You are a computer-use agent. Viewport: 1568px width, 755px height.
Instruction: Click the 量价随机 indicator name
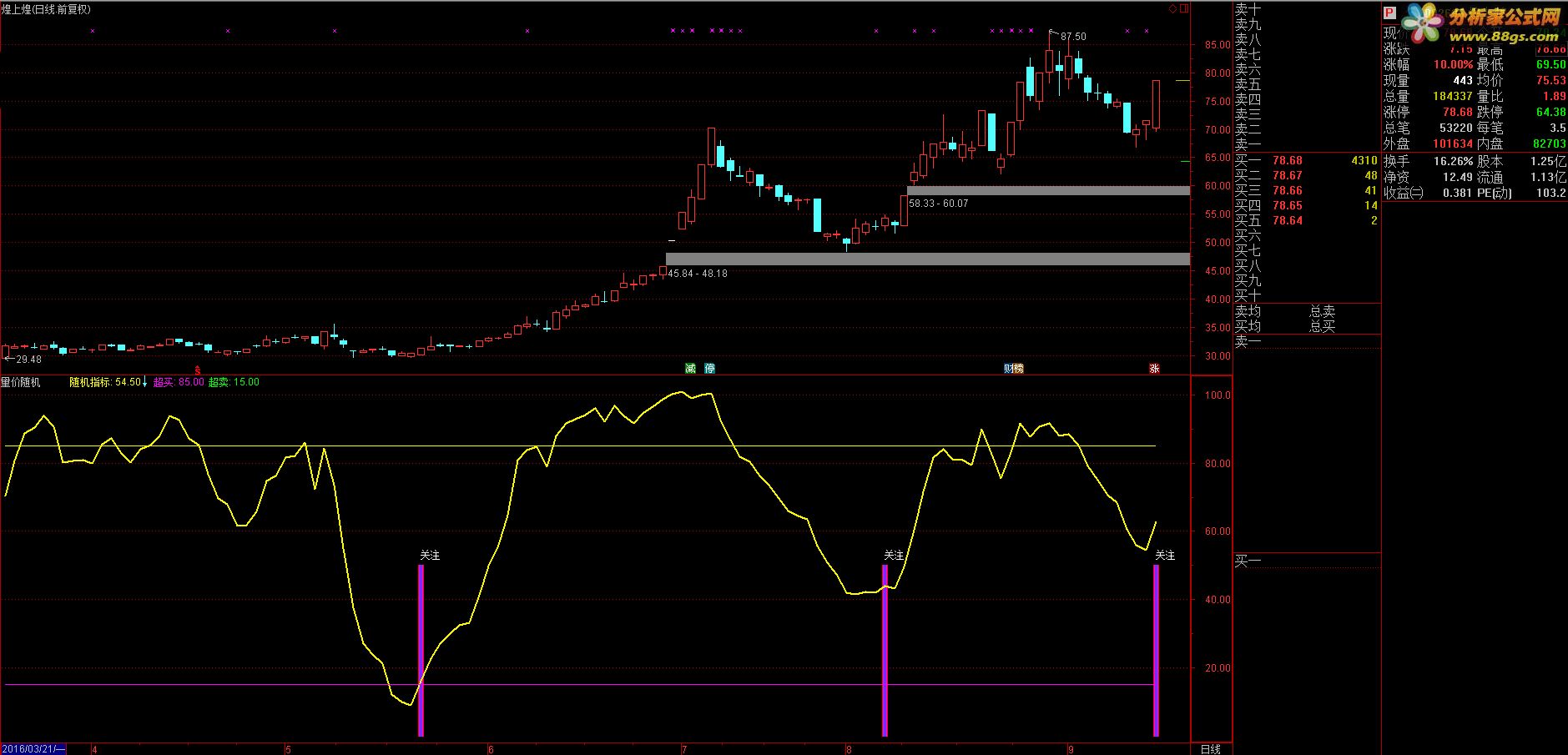tap(20, 382)
